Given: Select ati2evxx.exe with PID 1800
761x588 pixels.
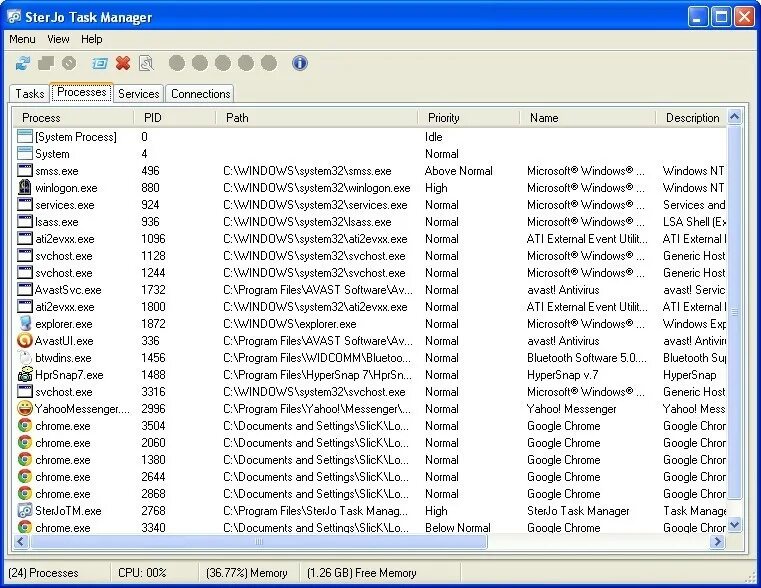Looking at the screenshot, I should click(370, 307).
